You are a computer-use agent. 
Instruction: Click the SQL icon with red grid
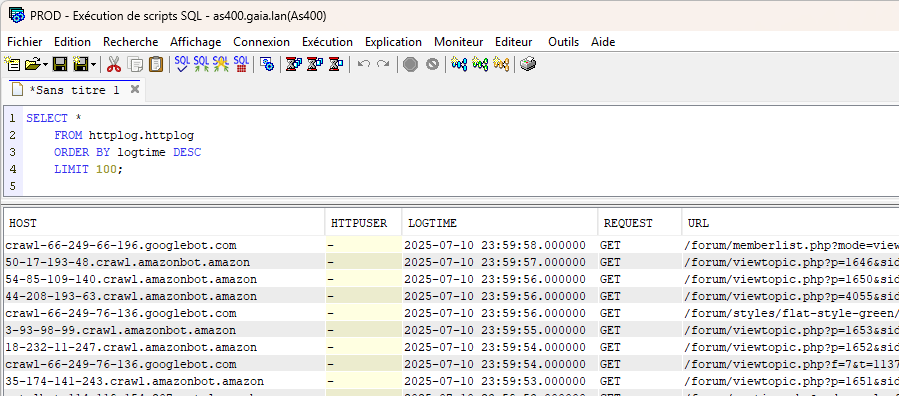point(241,64)
